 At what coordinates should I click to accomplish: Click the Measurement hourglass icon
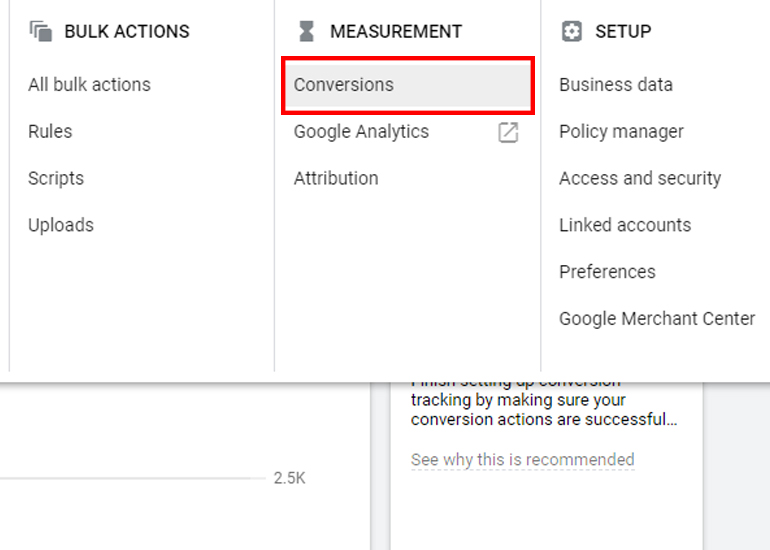pos(306,31)
